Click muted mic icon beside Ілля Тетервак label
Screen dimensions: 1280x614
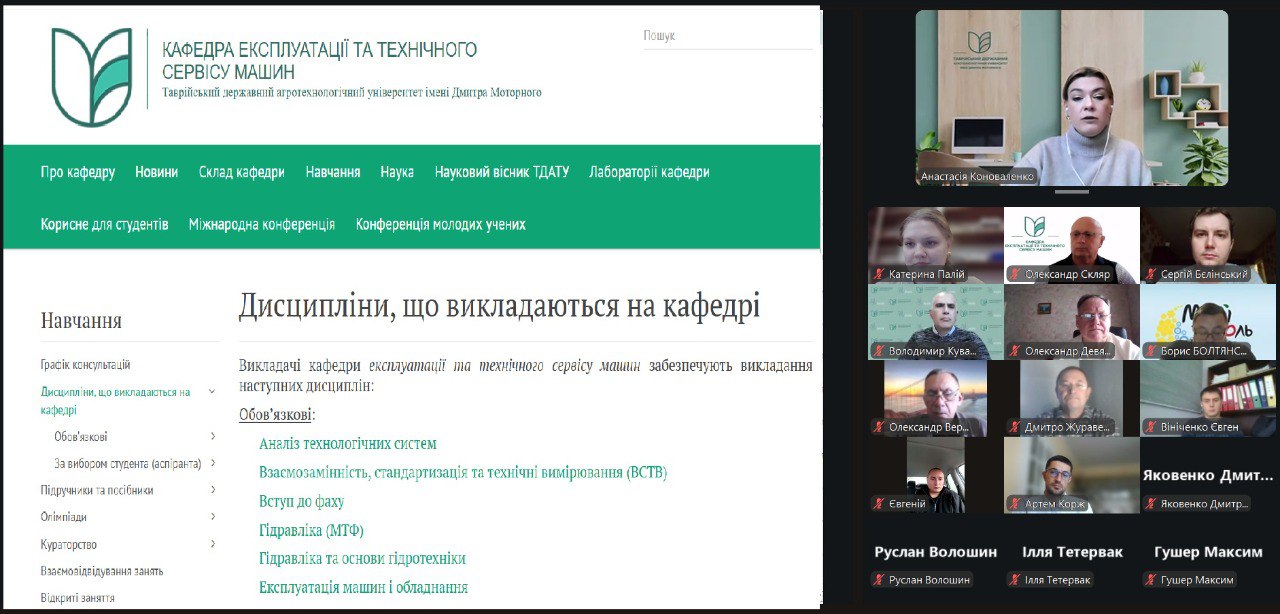point(1016,580)
